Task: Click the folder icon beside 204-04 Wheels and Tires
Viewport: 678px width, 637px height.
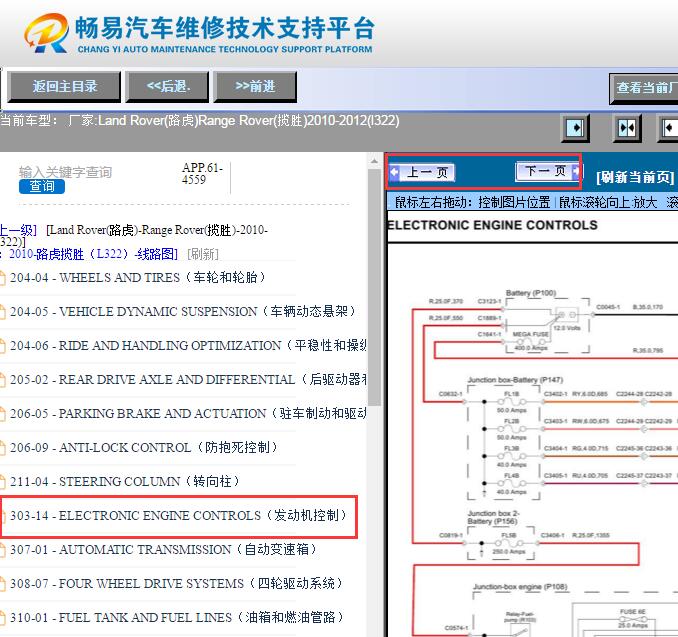Action: click(3, 278)
